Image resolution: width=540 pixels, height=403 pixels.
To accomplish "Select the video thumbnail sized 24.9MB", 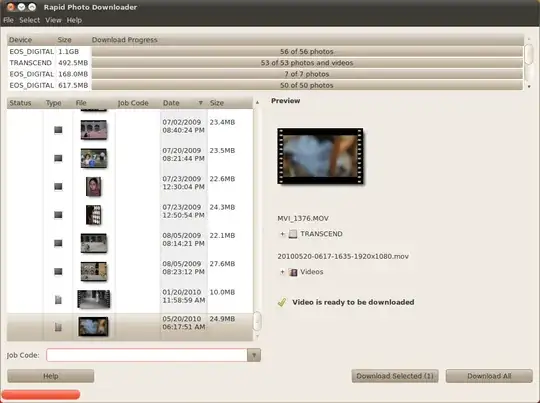I will coord(93,327).
